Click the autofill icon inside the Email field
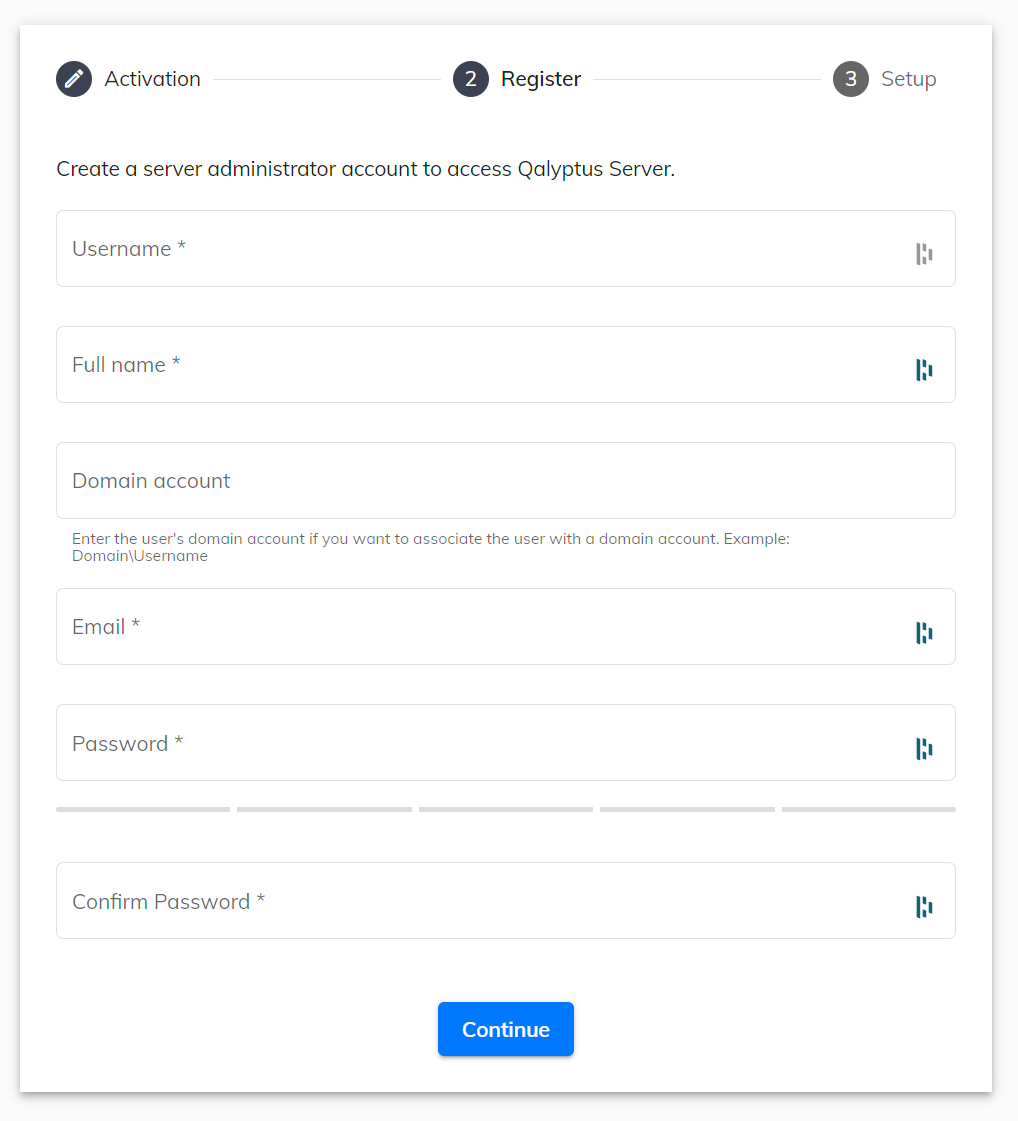This screenshot has height=1121, width=1018. click(924, 631)
